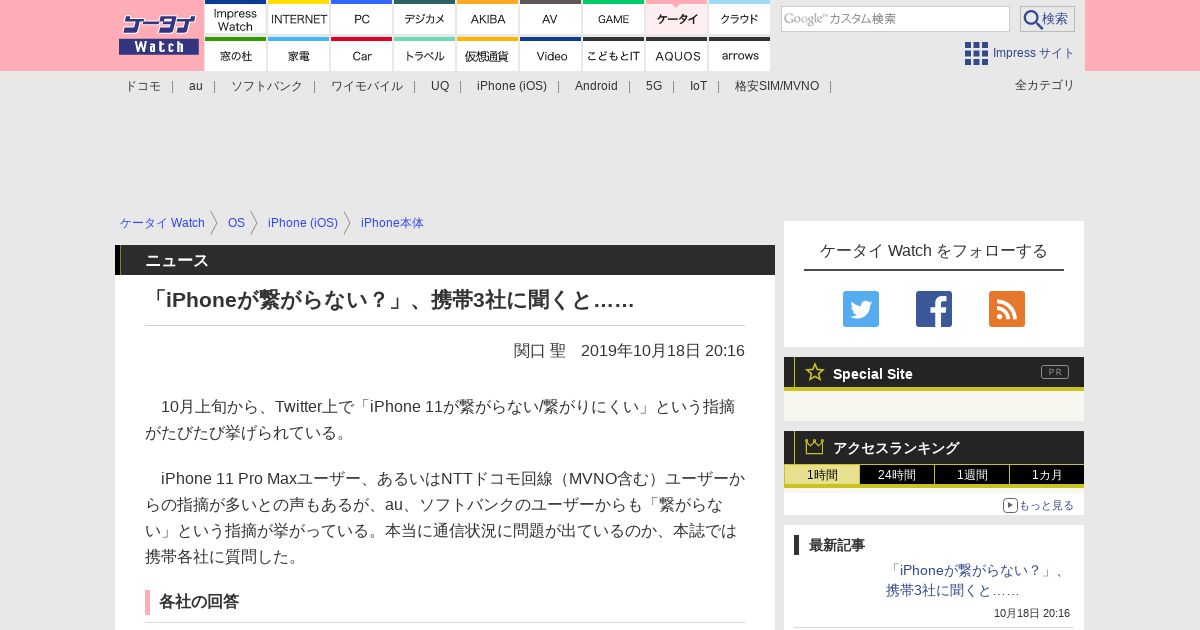Open the INTERNET Watch tab

[x=299, y=18]
